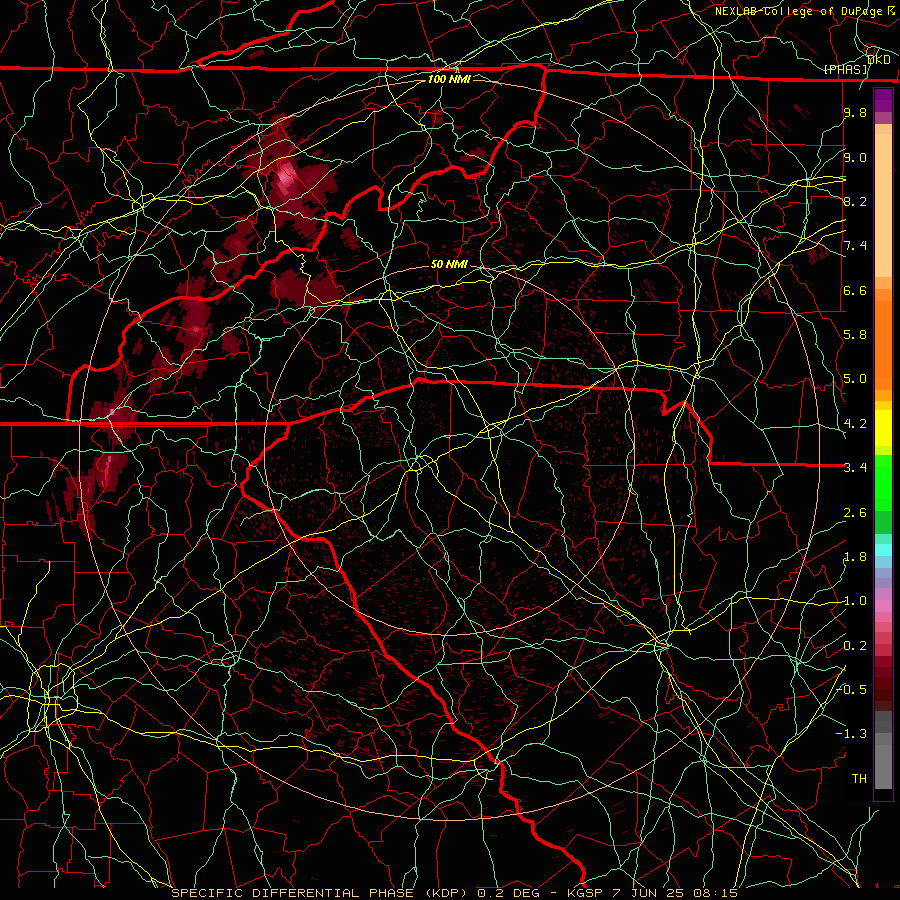The width and height of the screenshot is (900, 900).
Task: Click the "TH" threshold label on the scale
Action: tap(859, 779)
